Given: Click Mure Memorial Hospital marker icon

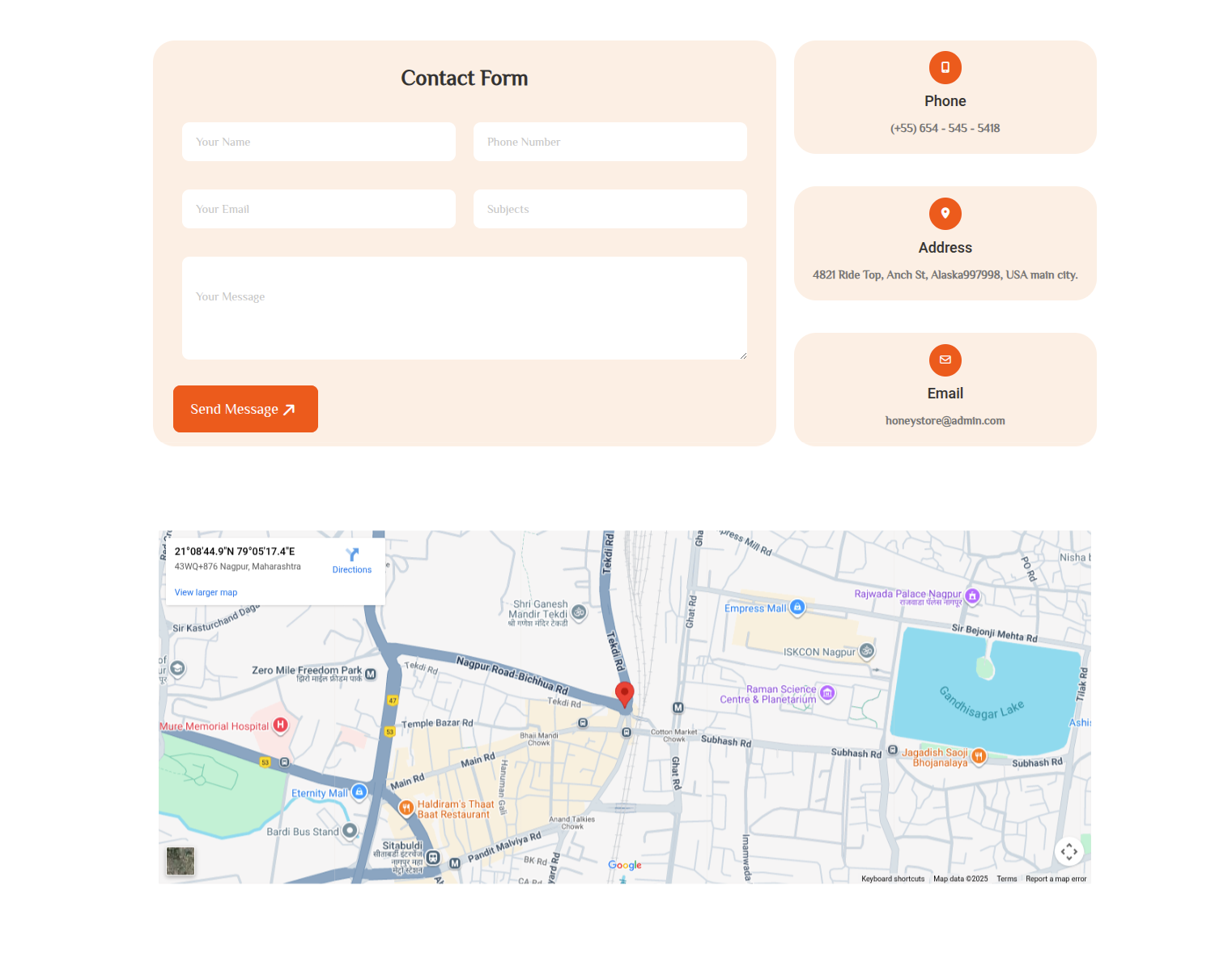Looking at the screenshot, I should [x=280, y=725].
